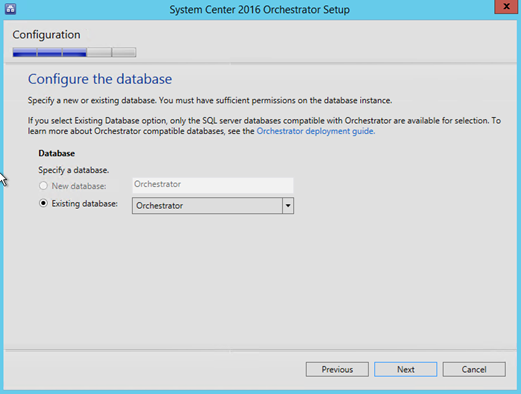The height and width of the screenshot is (394, 521).
Task: Select the New database radio button
Action: point(43,186)
